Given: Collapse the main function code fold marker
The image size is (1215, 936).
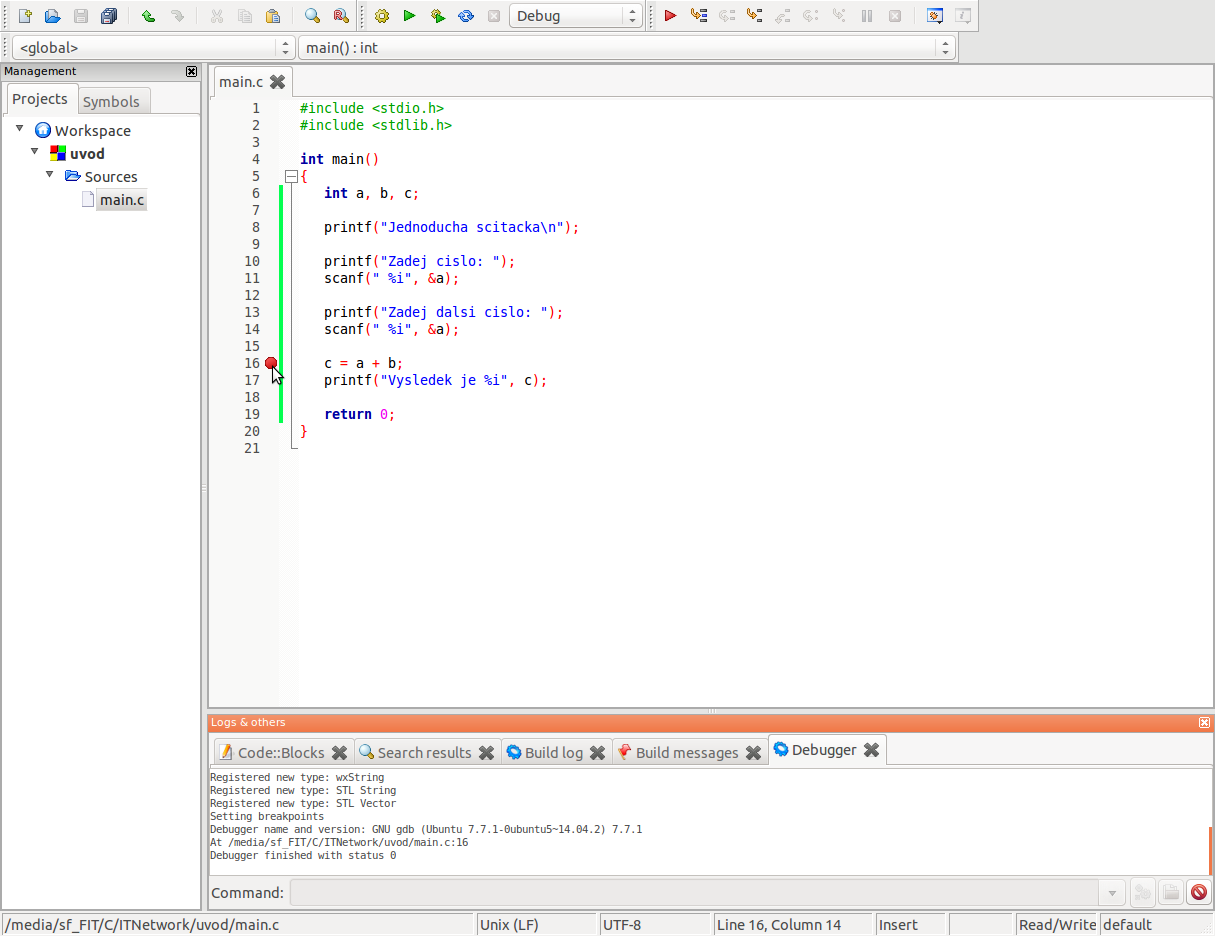Looking at the screenshot, I should pos(290,176).
